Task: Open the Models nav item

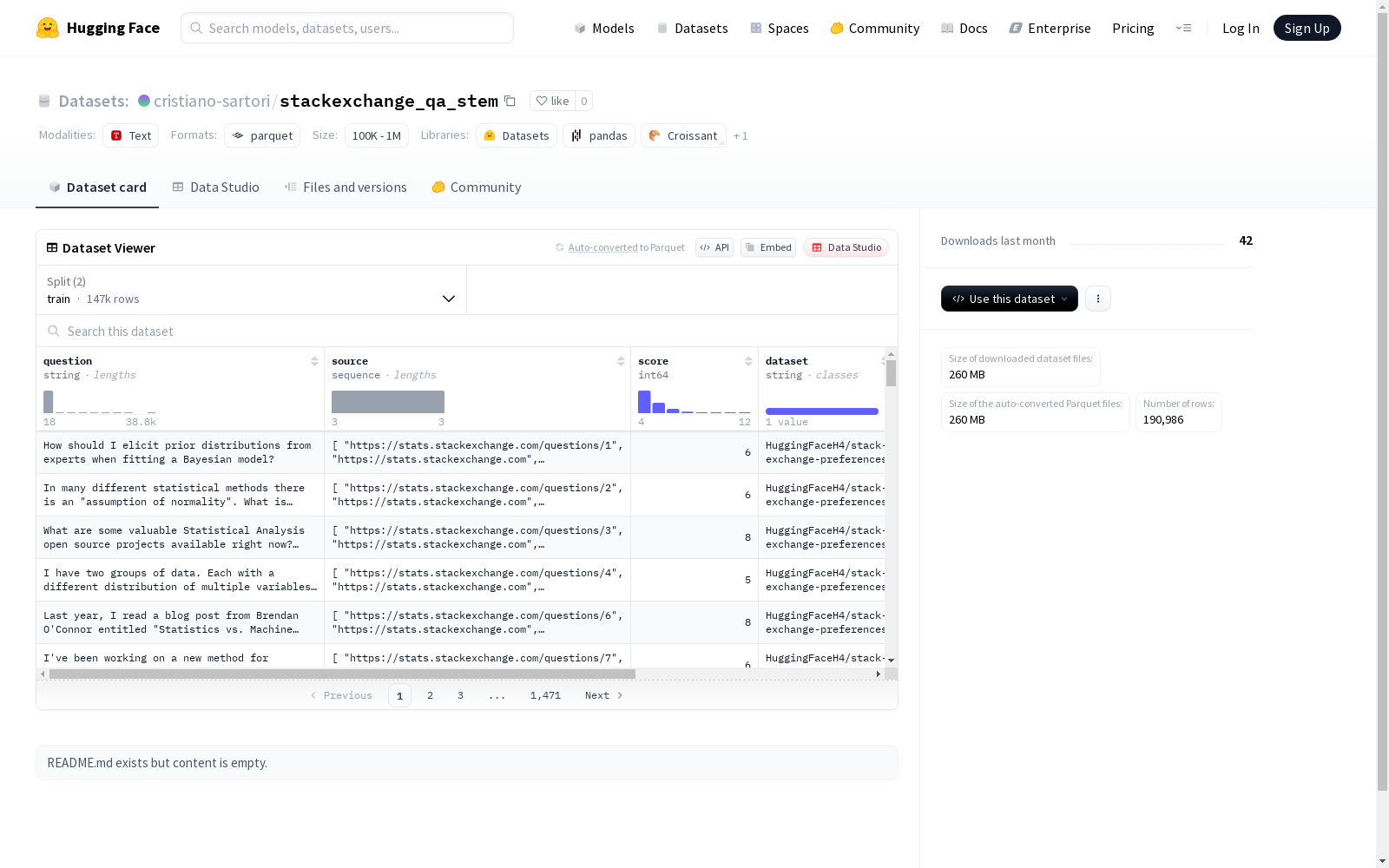Action: coord(604,28)
